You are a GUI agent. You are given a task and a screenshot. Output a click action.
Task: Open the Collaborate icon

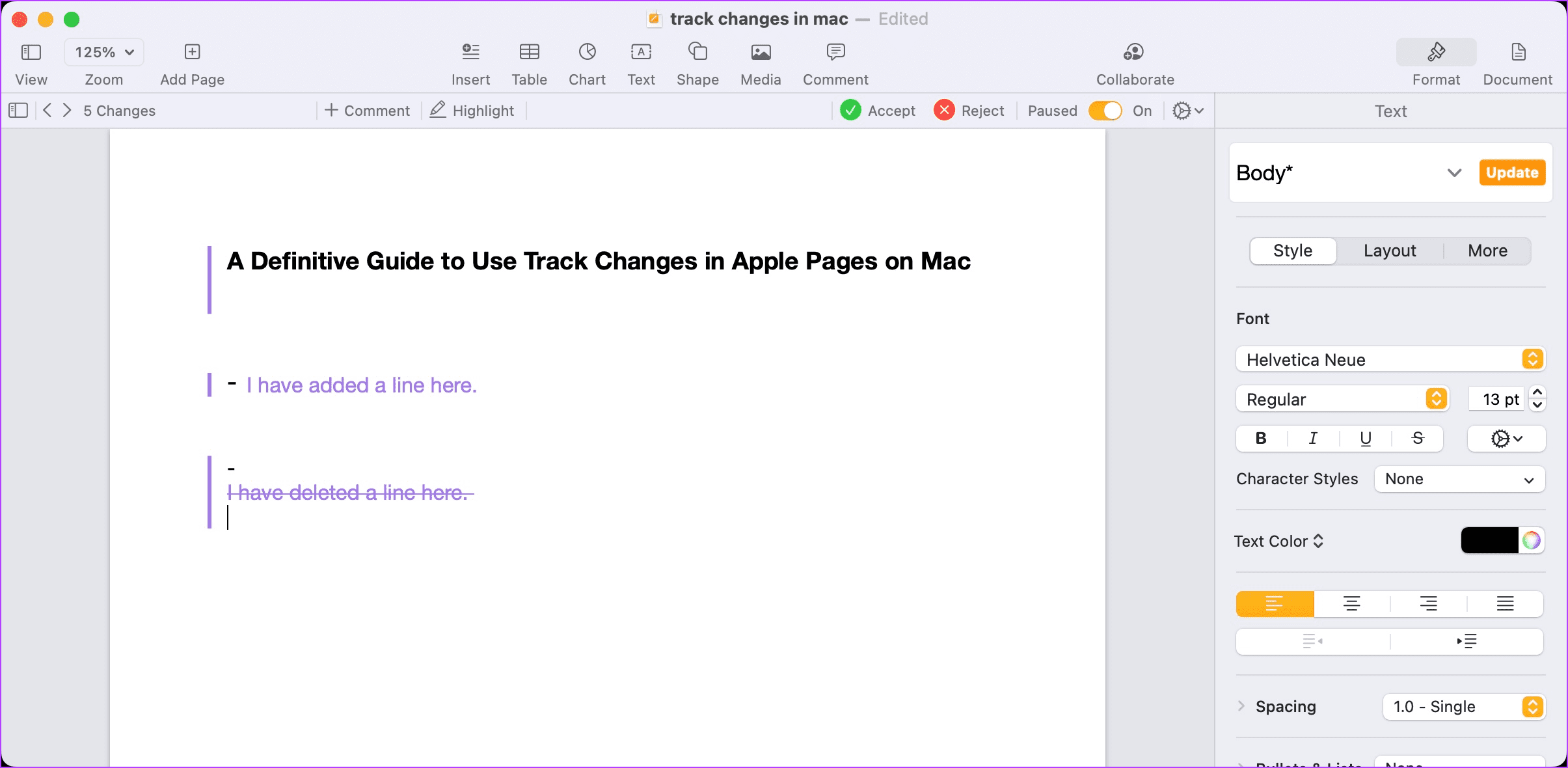(x=1134, y=52)
